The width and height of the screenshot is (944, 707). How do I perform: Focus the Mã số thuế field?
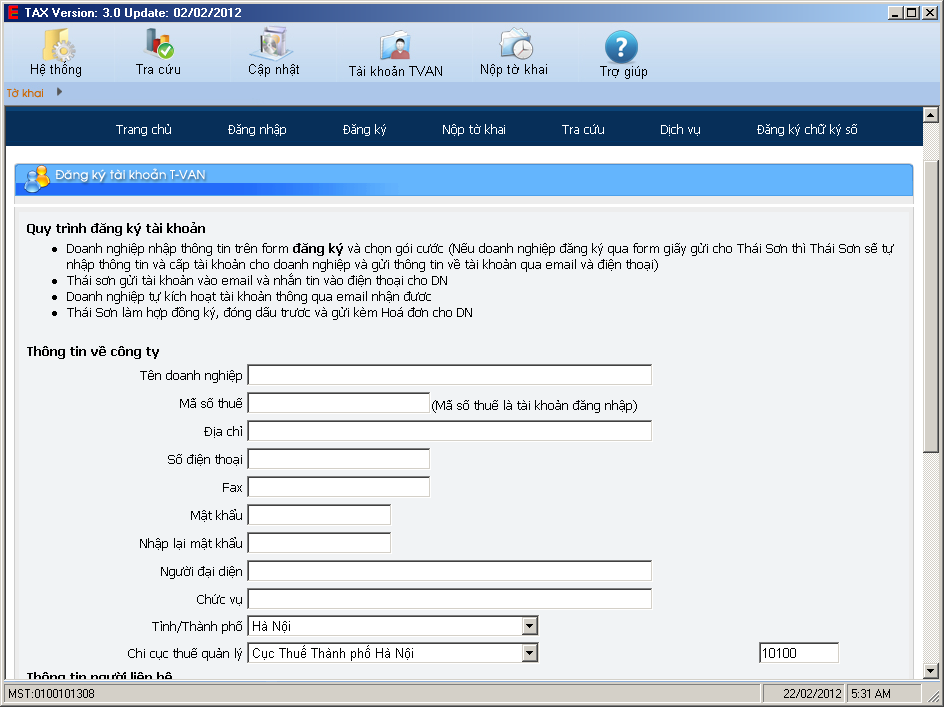click(x=338, y=403)
